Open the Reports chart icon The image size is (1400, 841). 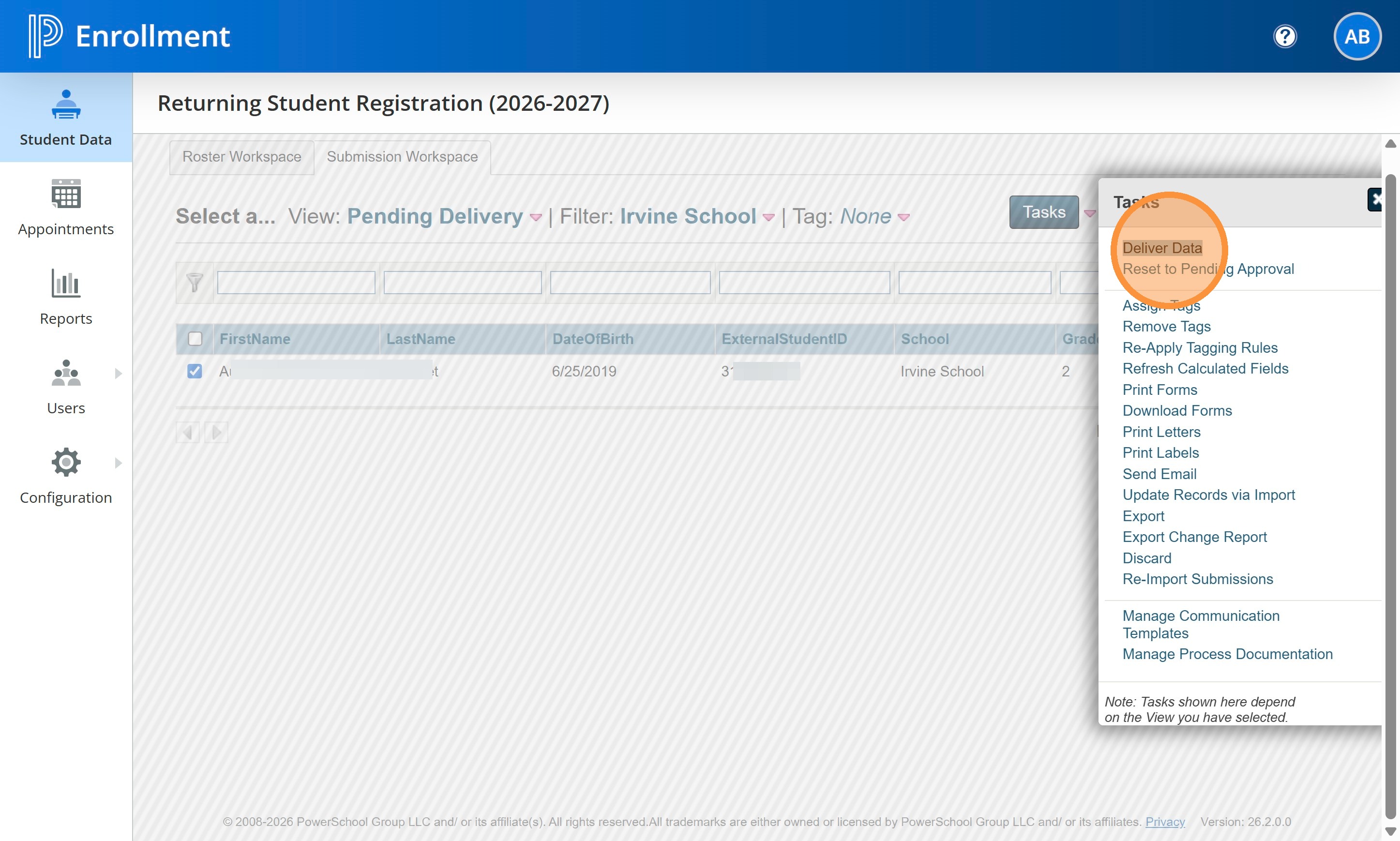point(66,283)
